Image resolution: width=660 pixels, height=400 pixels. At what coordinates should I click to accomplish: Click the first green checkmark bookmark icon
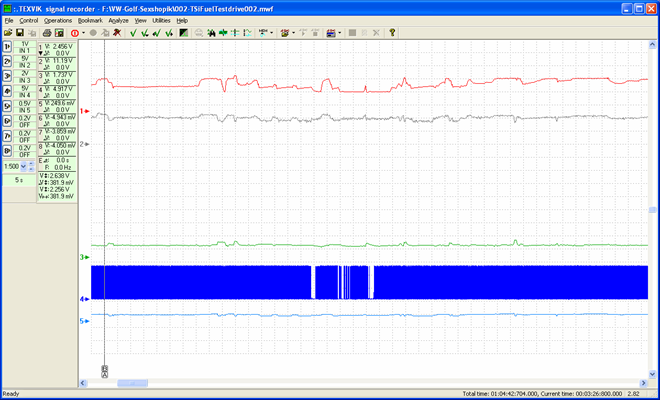point(133,33)
